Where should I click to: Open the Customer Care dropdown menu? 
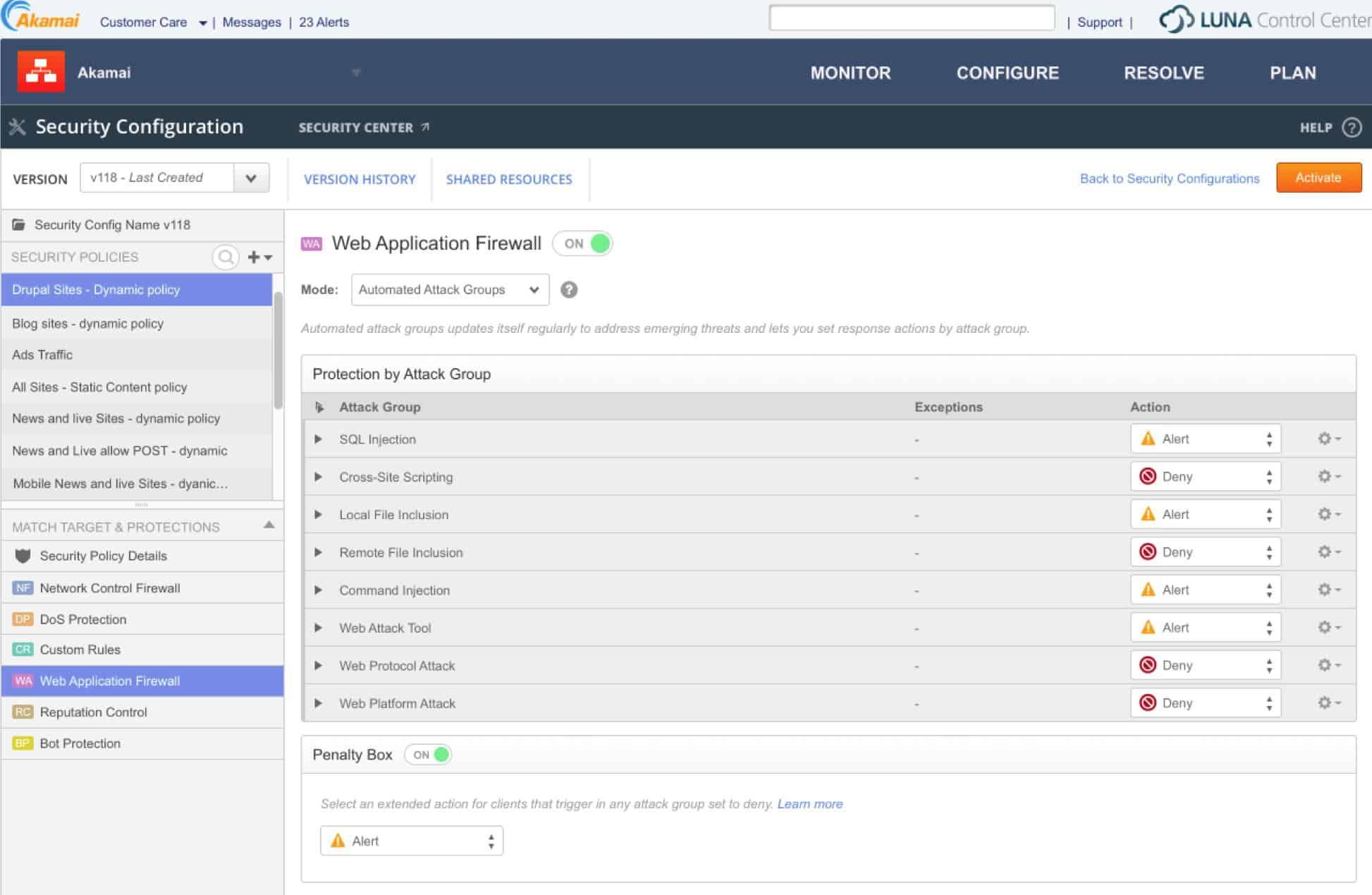coord(154,22)
